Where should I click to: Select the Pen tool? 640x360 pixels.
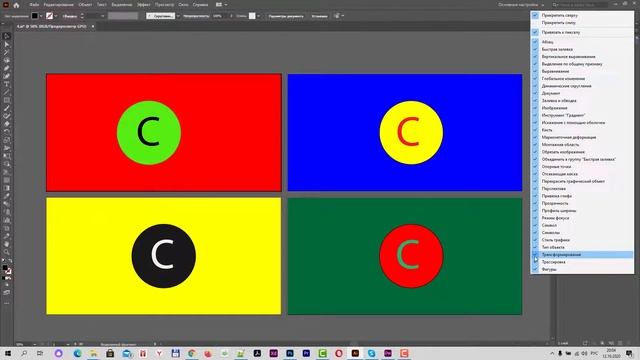7,68
